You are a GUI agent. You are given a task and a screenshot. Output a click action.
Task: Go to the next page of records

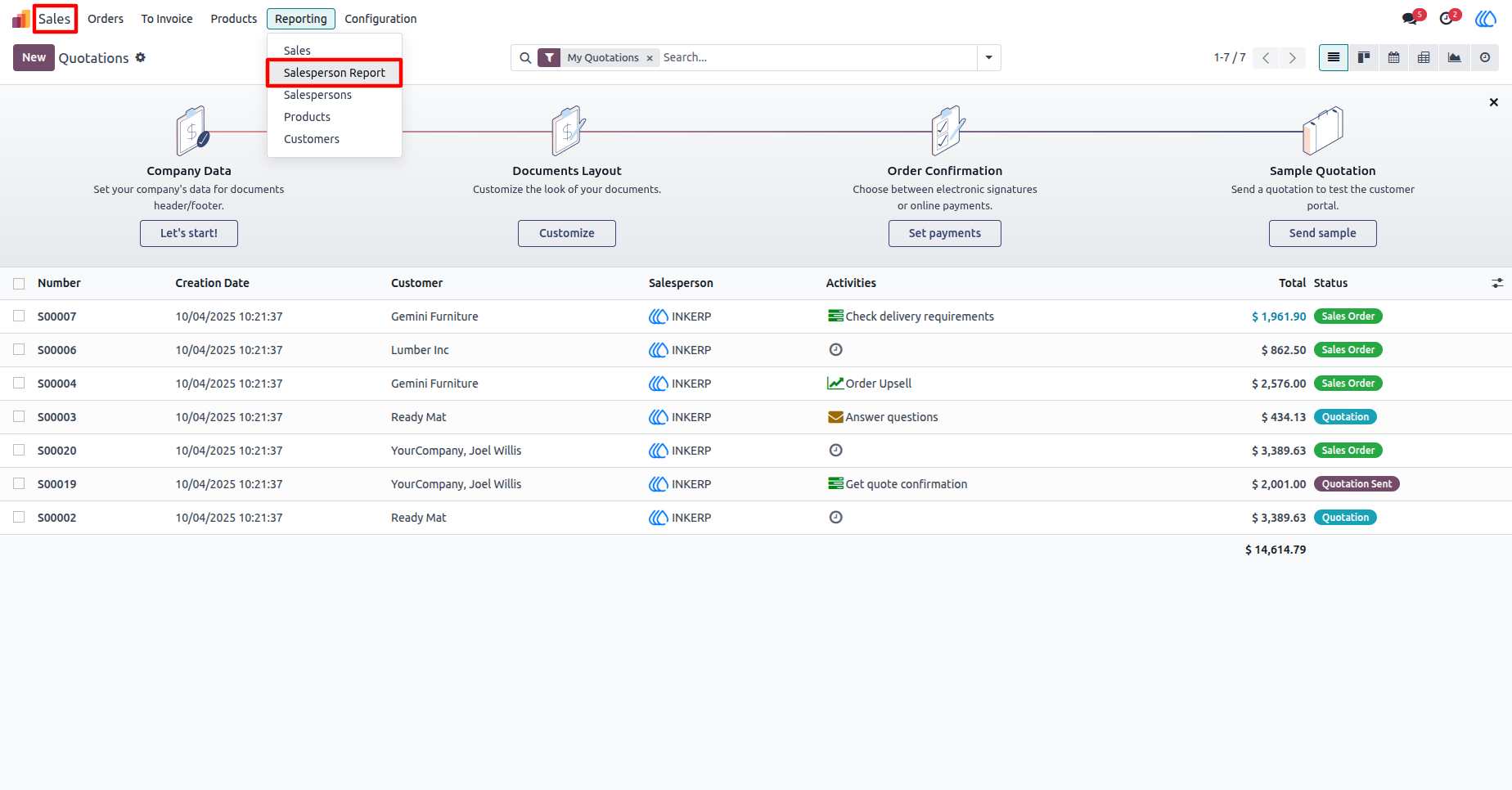(x=1293, y=57)
